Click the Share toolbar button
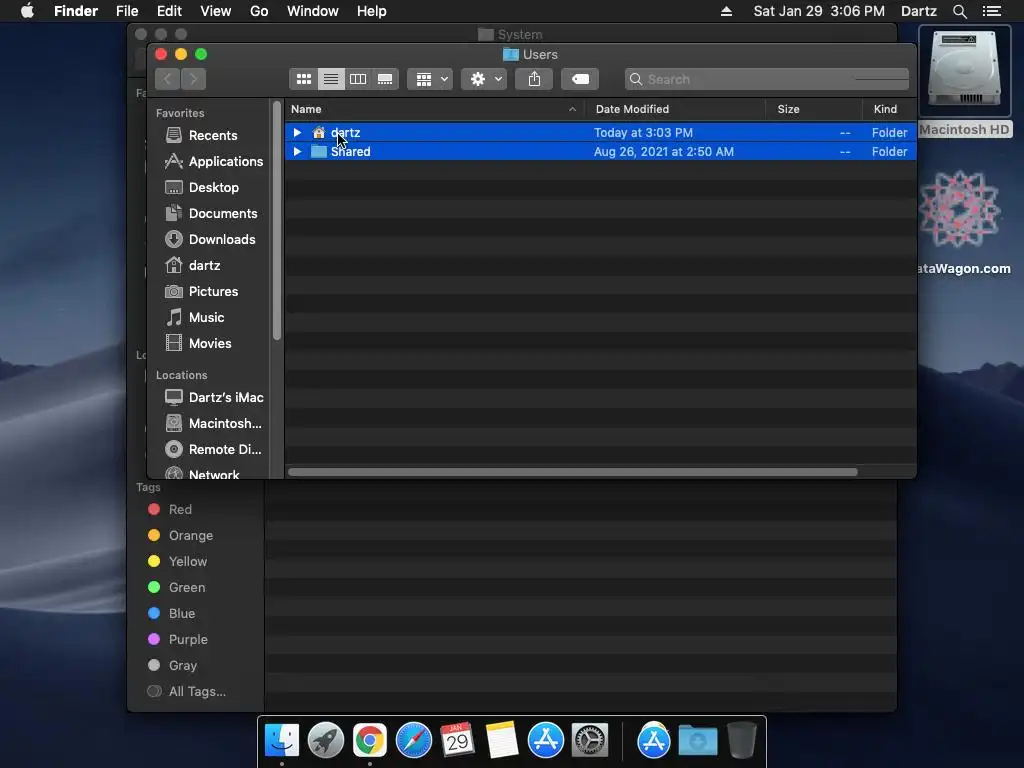Image resolution: width=1024 pixels, height=768 pixels. point(534,79)
